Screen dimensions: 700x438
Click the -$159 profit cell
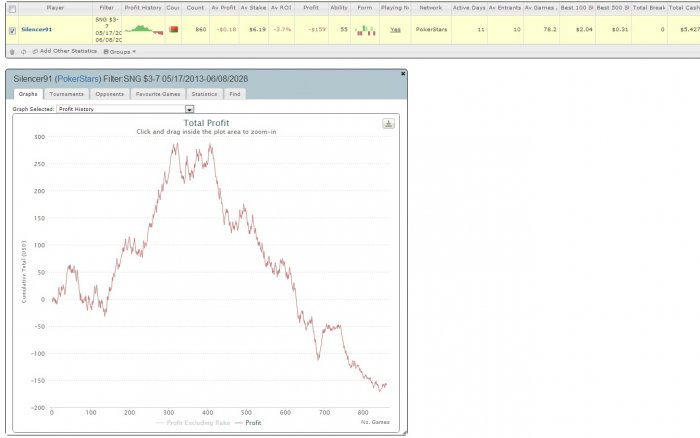tap(318, 29)
